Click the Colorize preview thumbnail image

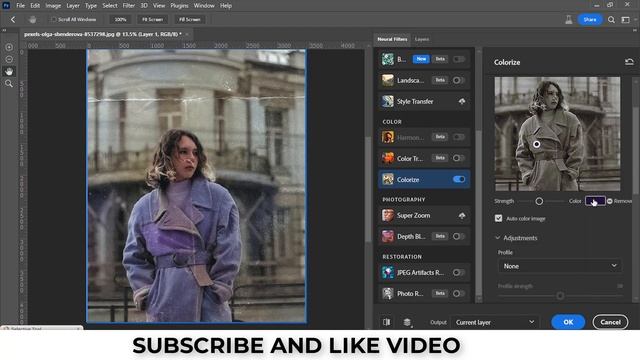point(558,134)
